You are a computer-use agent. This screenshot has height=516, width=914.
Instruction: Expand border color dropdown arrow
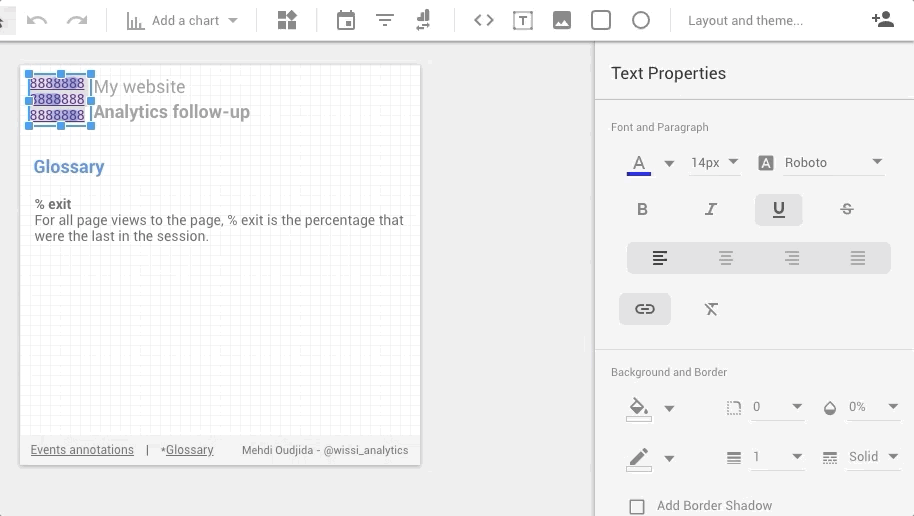click(669, 459)
